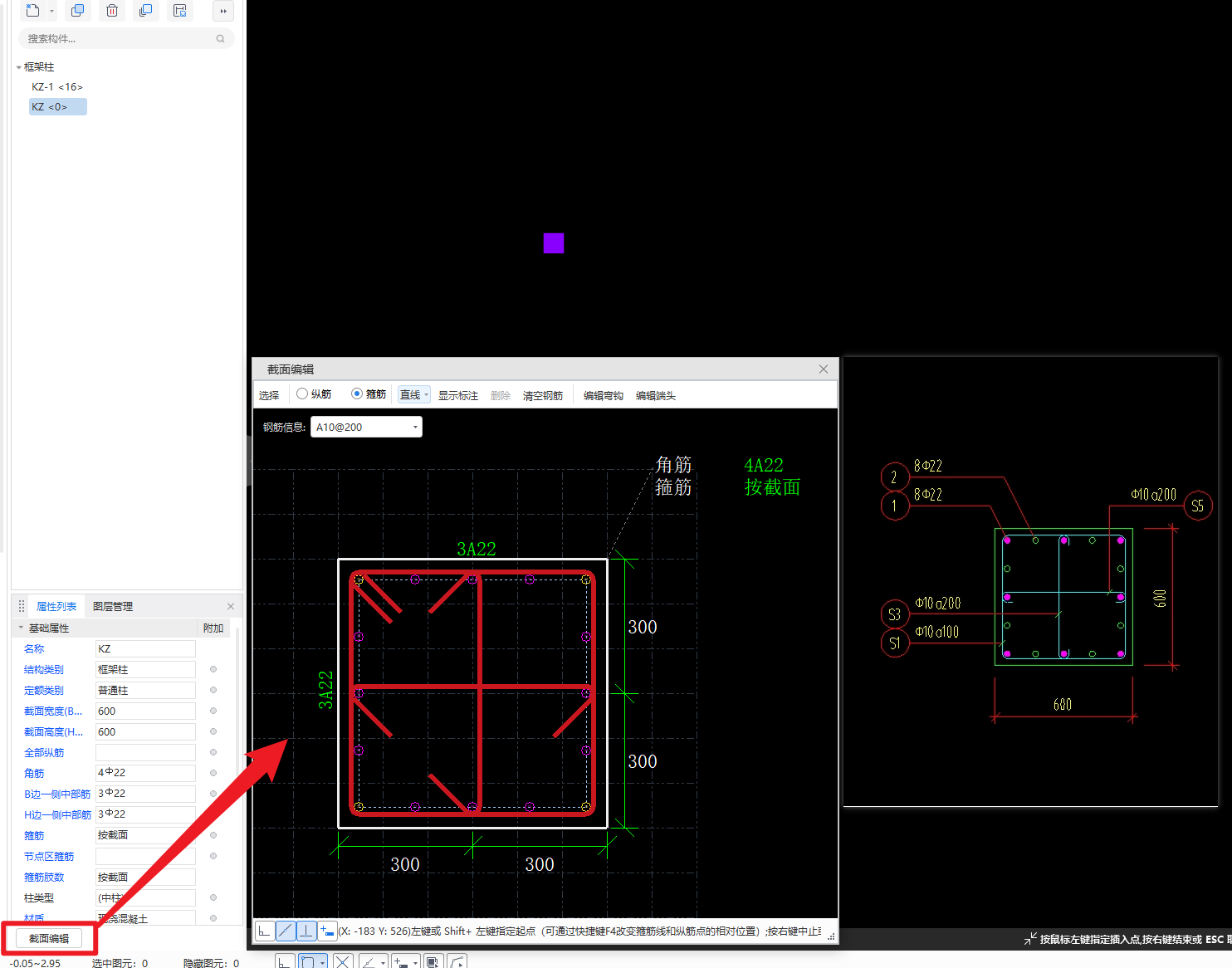The height and width of the screenshot is (968, 1232).
Task: Click 编辑端头 in the toolbar
Action: pos(656,395)
